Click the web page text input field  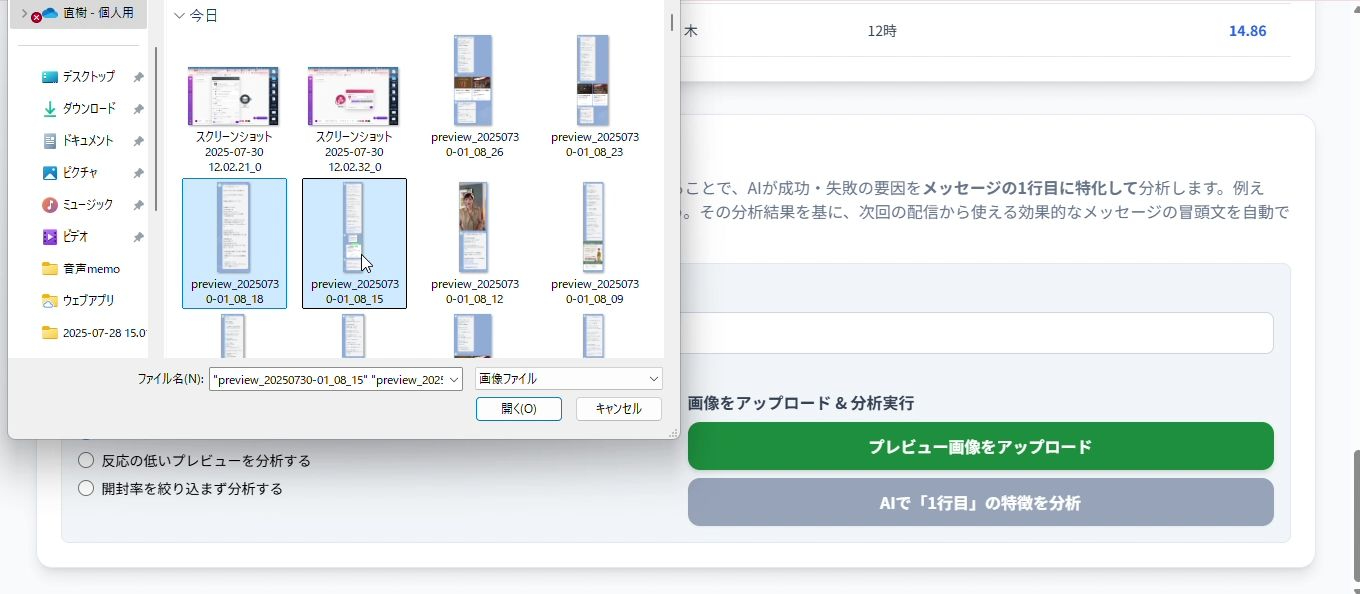(976, 333)
